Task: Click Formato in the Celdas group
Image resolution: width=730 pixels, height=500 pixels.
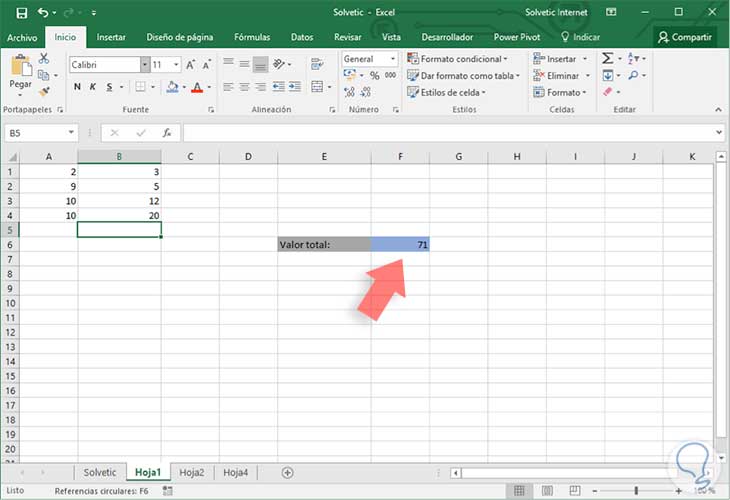Action: 560,92
